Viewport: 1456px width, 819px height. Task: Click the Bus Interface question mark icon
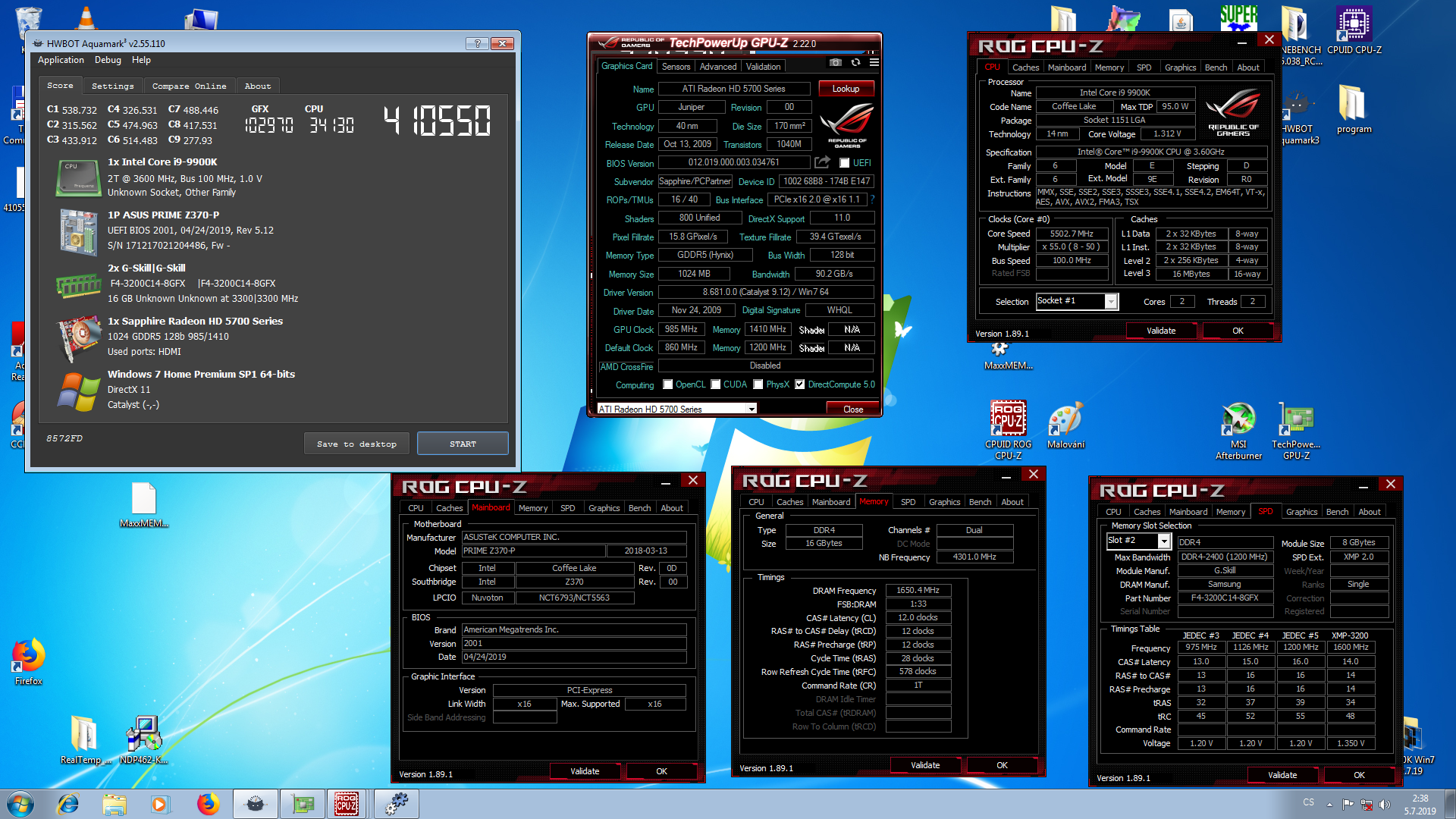coord(873,199)
